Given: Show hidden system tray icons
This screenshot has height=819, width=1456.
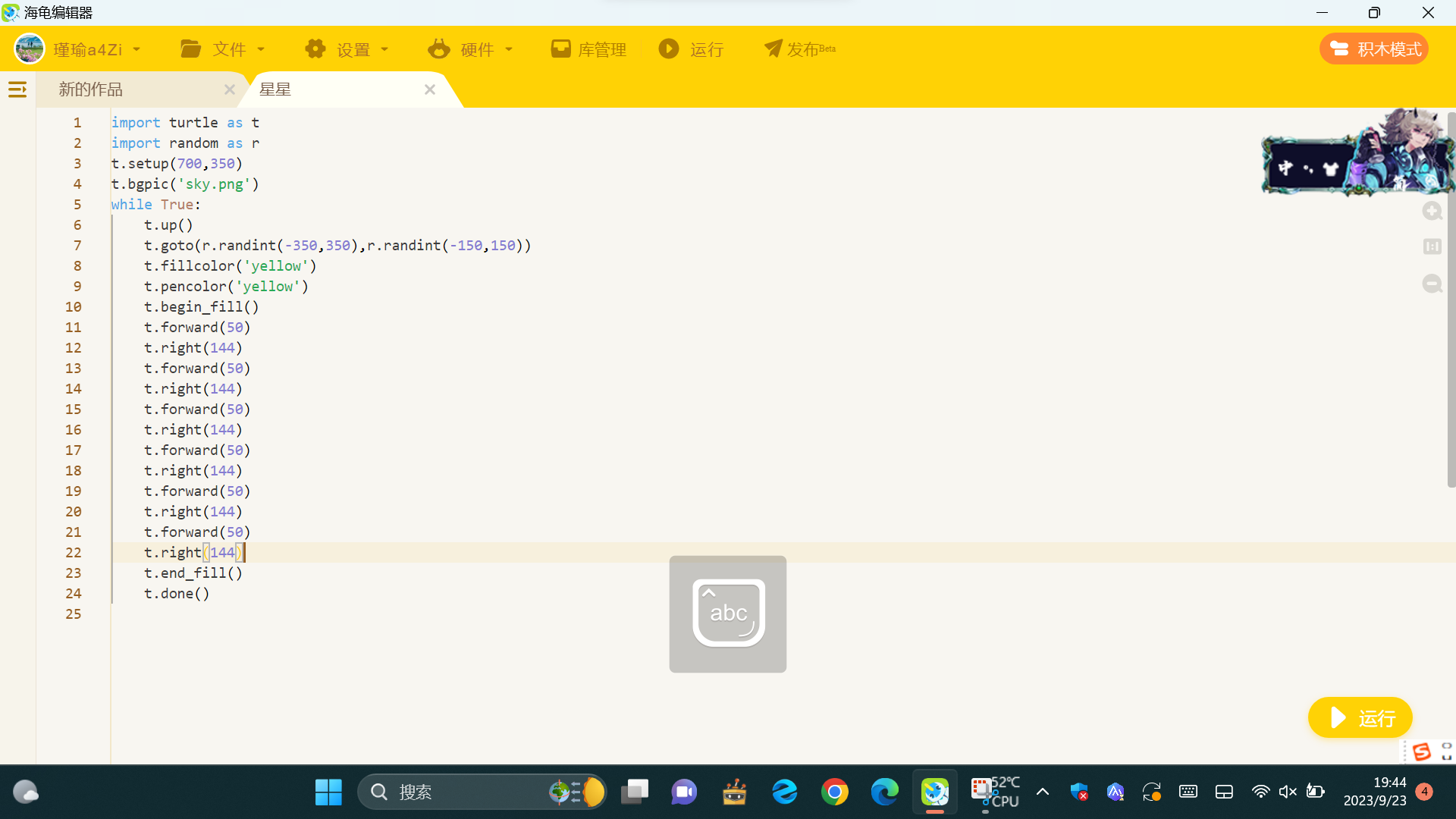Looking at the screenshot, I should (x=1043, y=792).
